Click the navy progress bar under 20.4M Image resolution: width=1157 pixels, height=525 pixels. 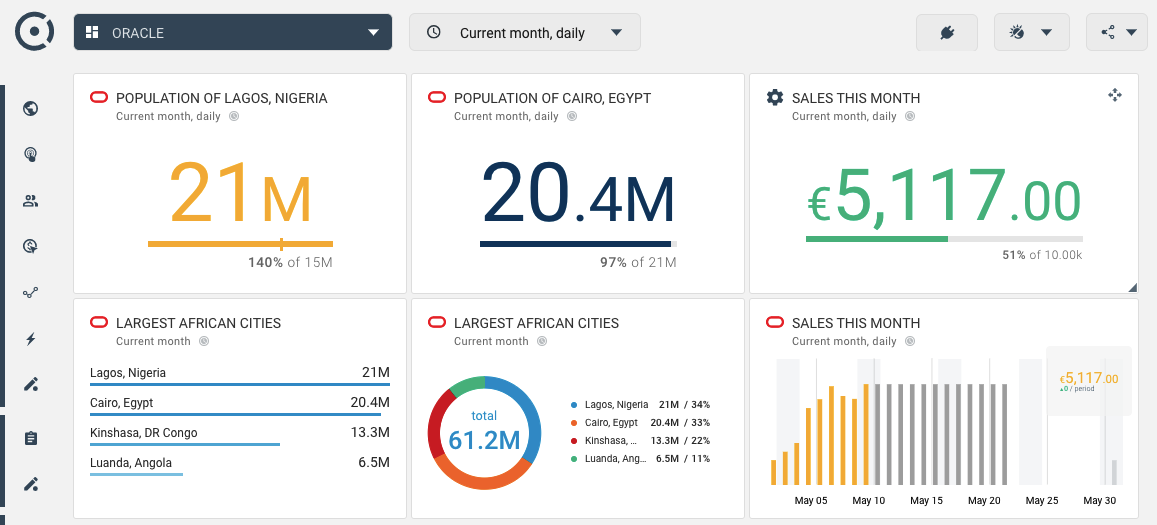tap(576, 244)
